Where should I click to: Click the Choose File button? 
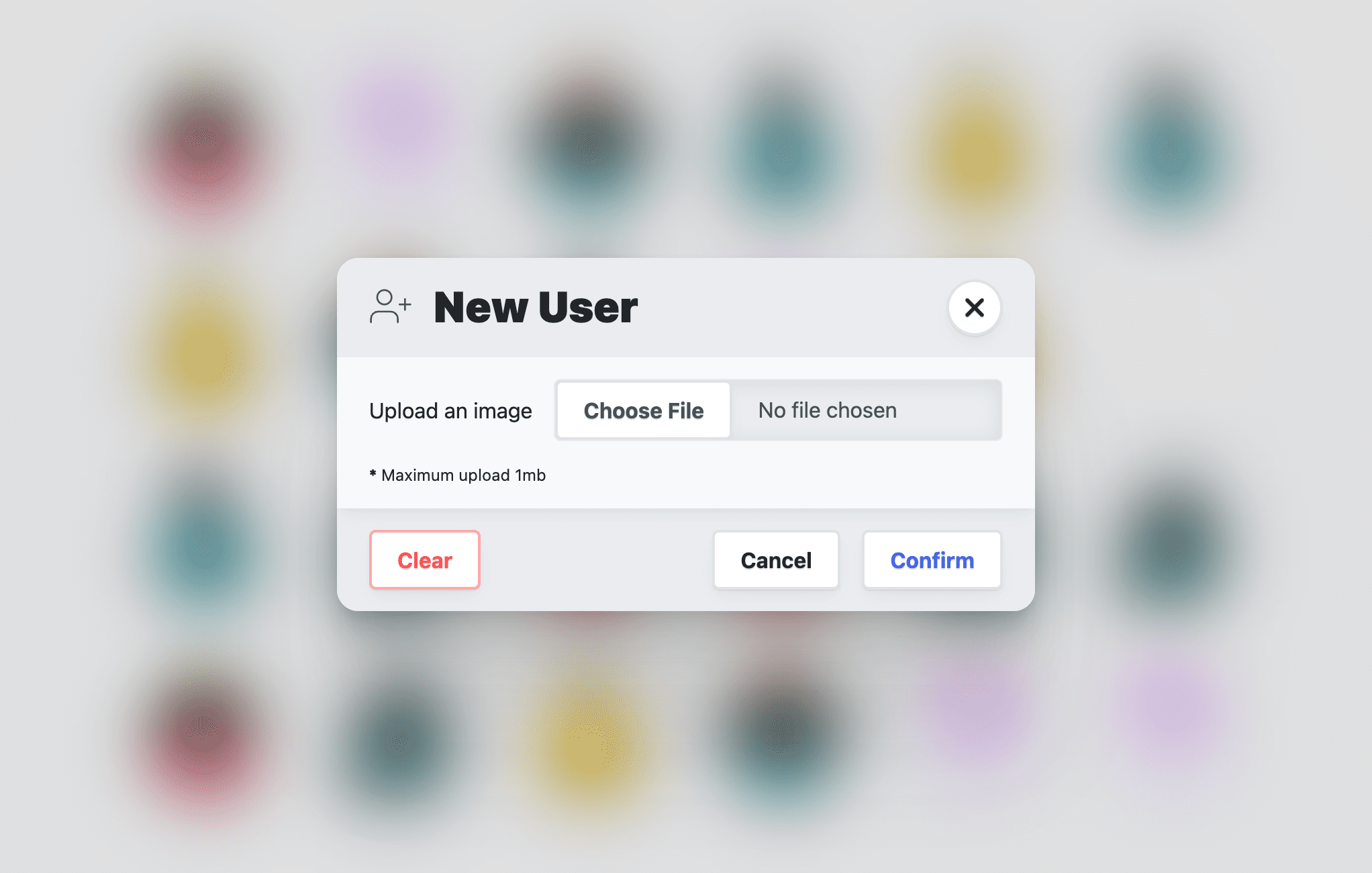coord(643,410)
